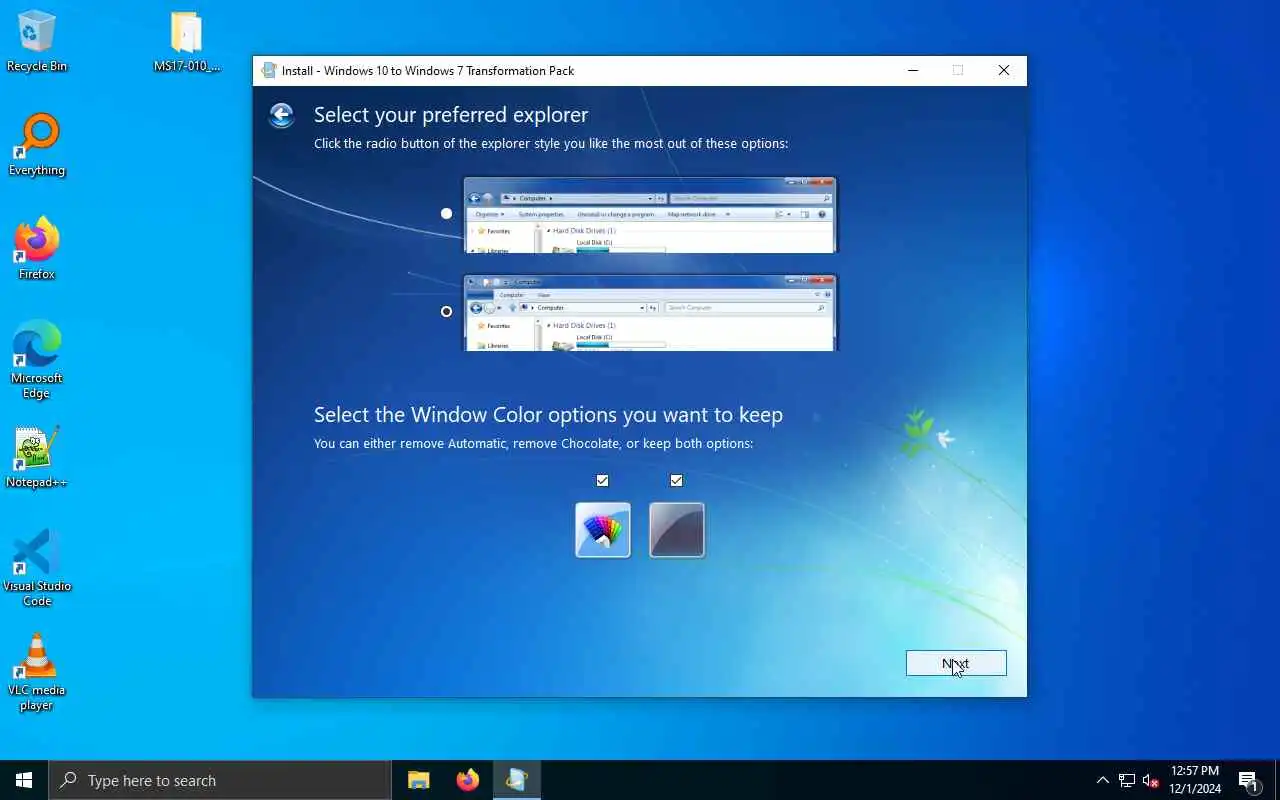This screenshot has width=1280, height=800.
Task: Click the installer icon in taskbar
Action: pyautogui.click(x=516, y=780)
